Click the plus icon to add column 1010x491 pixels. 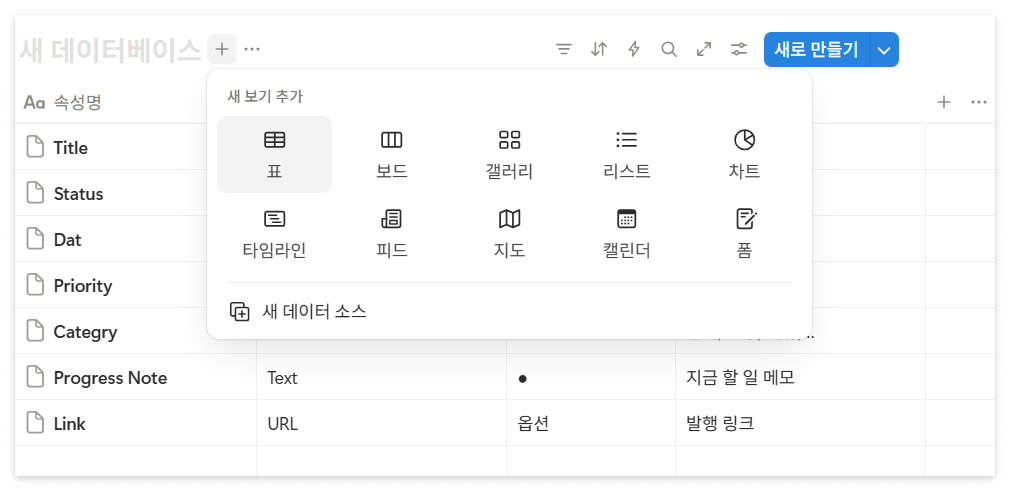click(x=944, y=102)
